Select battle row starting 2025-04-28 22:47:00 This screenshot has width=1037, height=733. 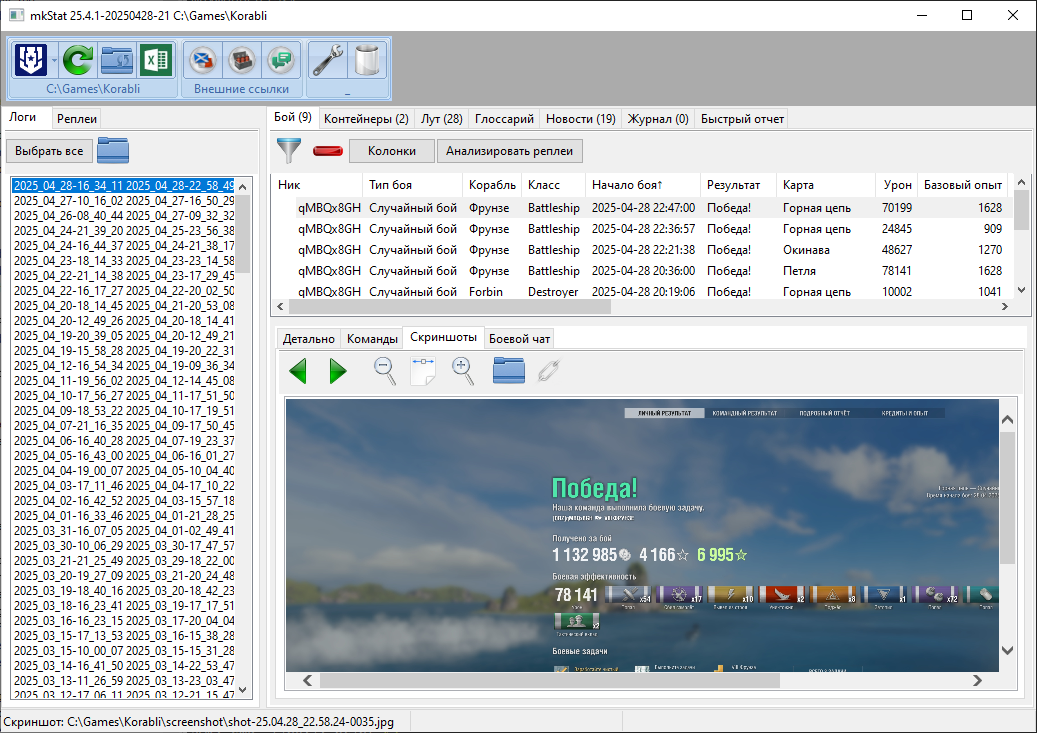640,208
